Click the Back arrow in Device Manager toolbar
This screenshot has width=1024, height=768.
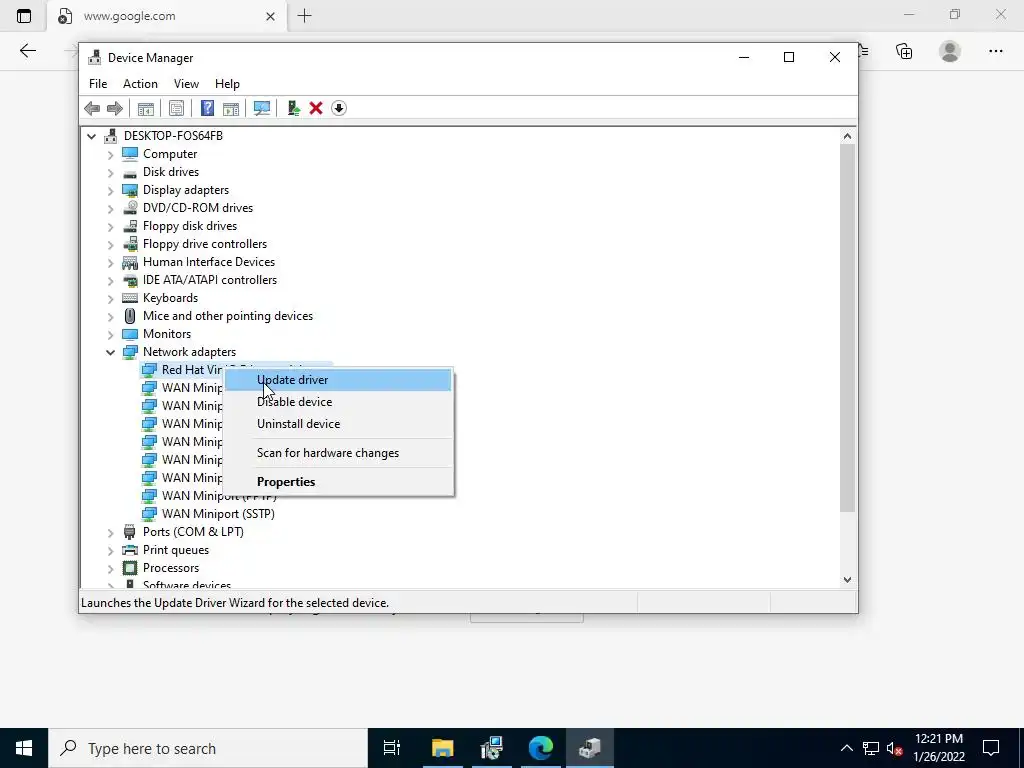click(92, 108)
